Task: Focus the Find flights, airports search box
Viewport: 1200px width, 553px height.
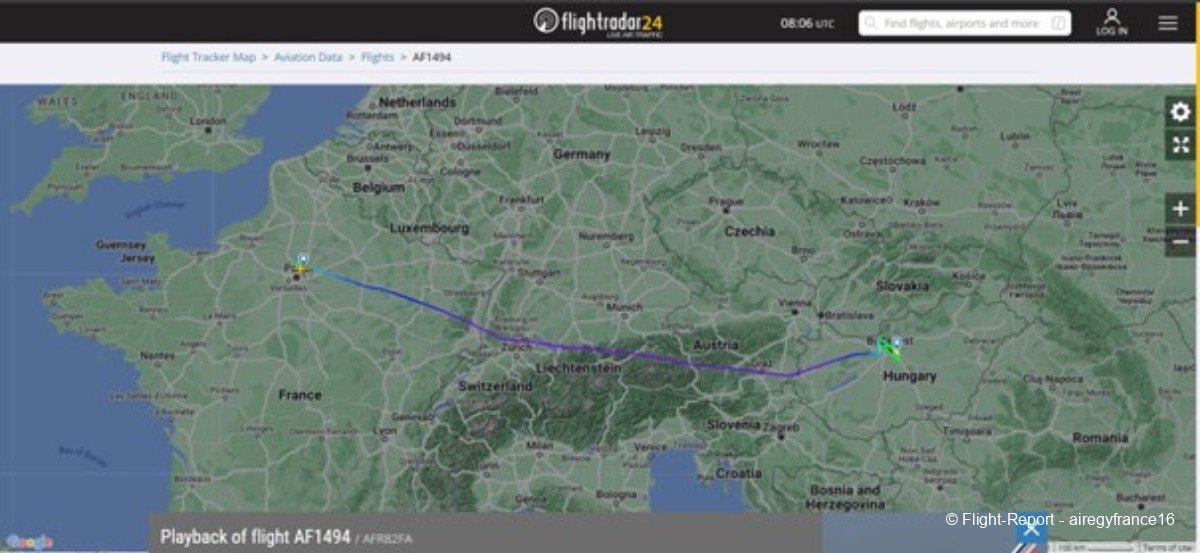Action: click(964, 23)
